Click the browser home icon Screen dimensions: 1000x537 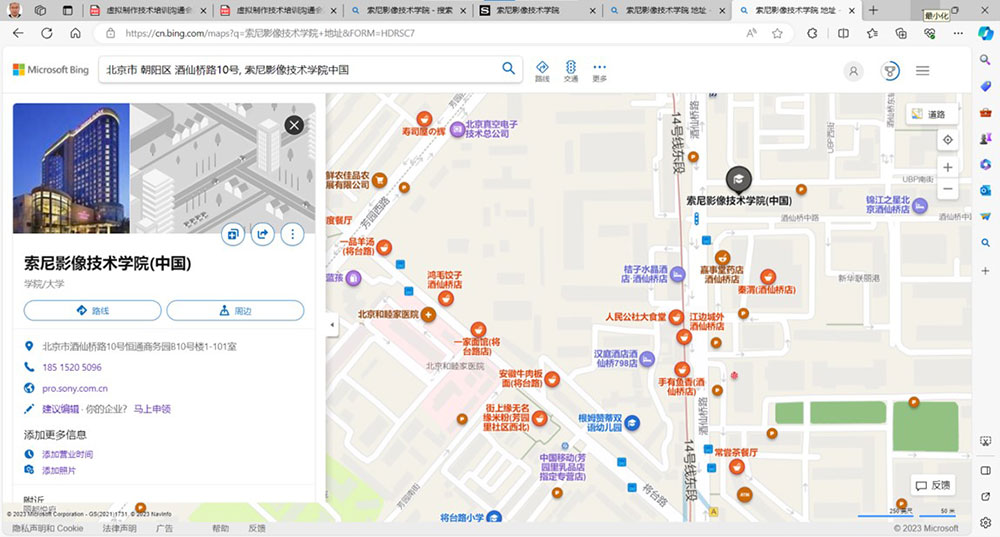click(x=75, y=33)
